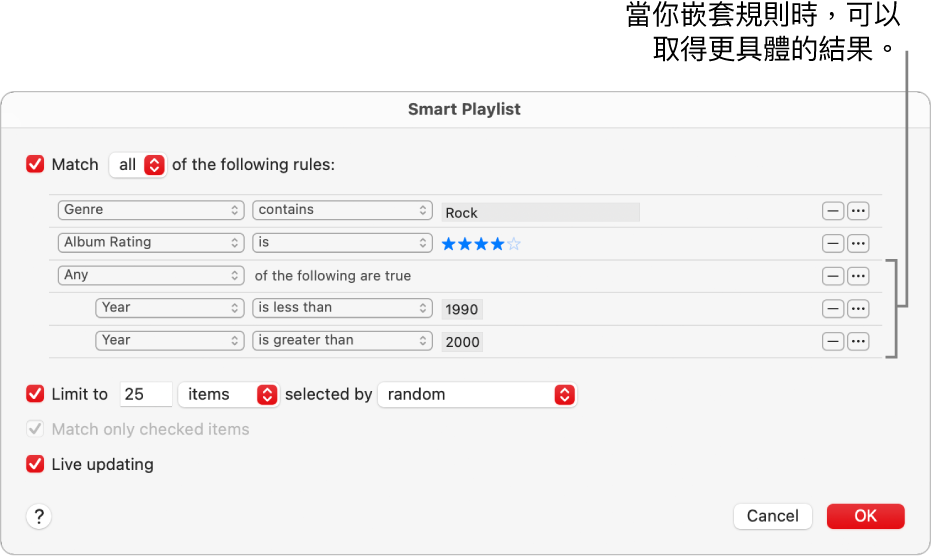Open the 'is less than' condition dropdown
This screenshot has width=931, height=556.
[342, 308]
